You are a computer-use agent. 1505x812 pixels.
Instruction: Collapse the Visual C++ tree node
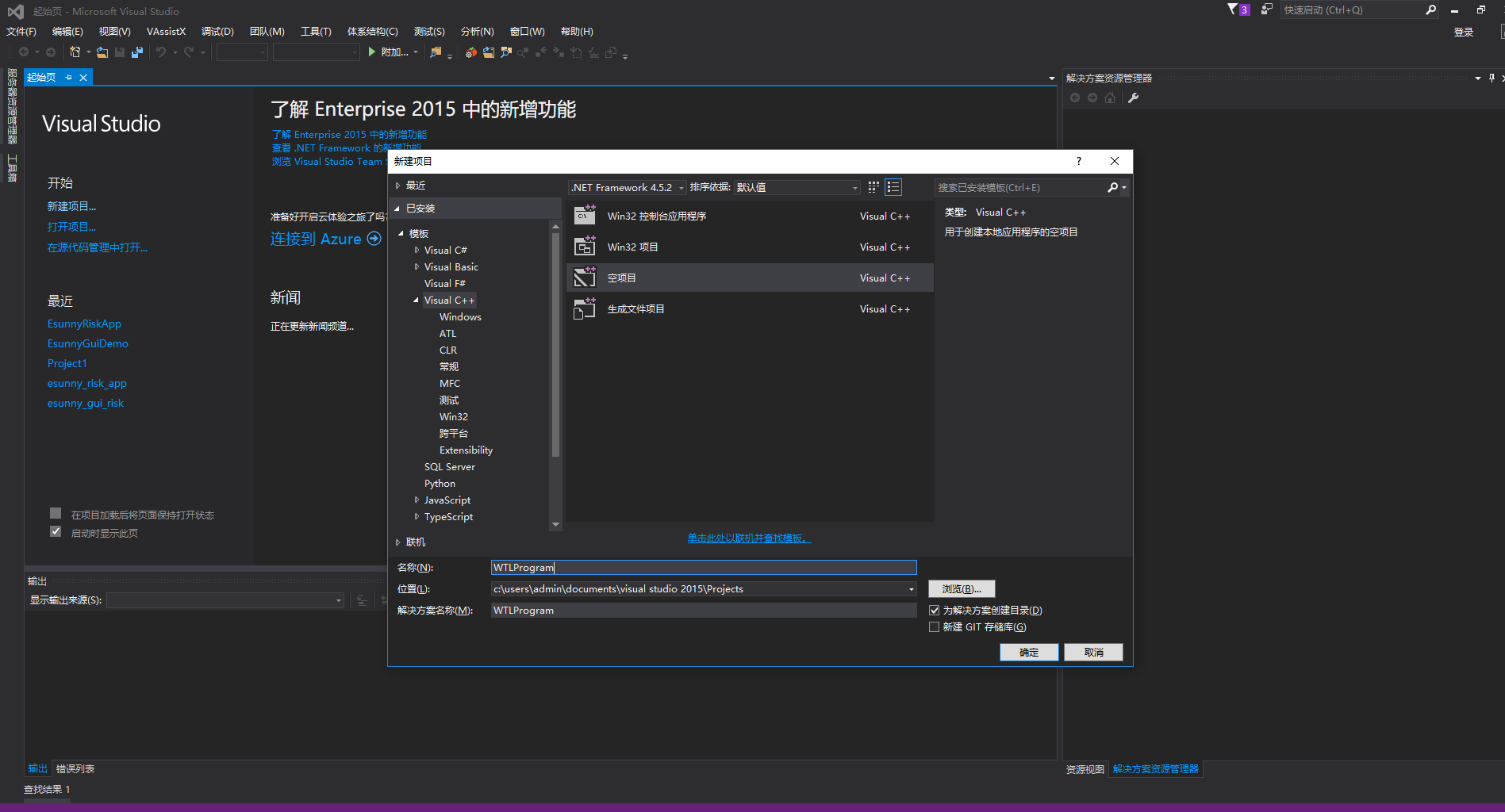coord(417,300)
